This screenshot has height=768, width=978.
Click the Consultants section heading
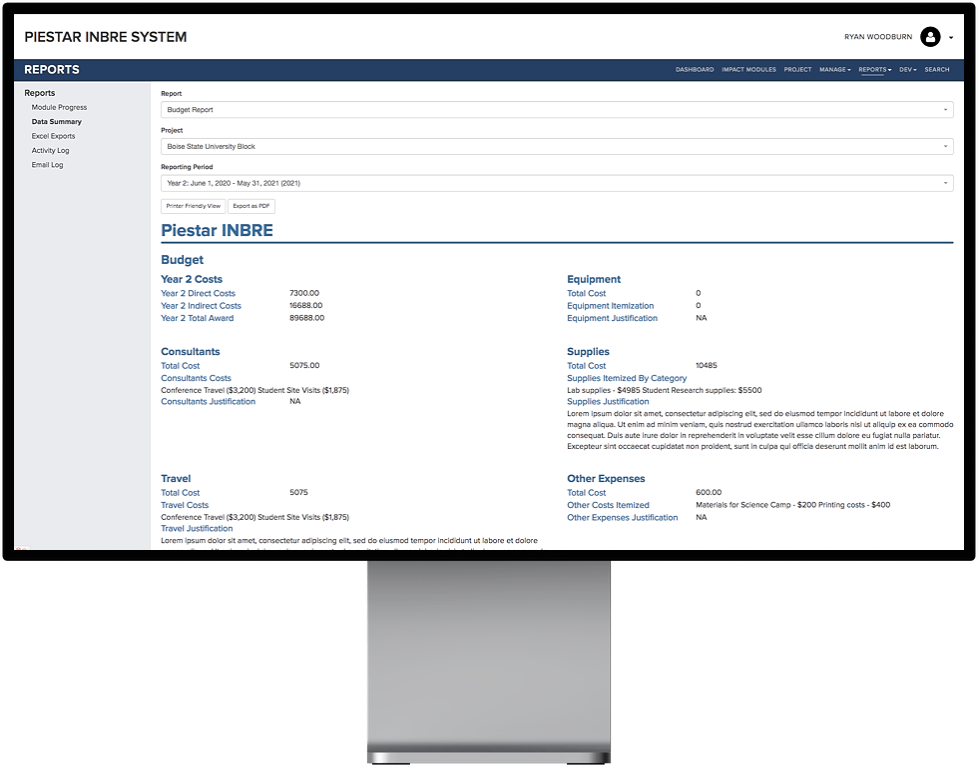pos(190,352)
